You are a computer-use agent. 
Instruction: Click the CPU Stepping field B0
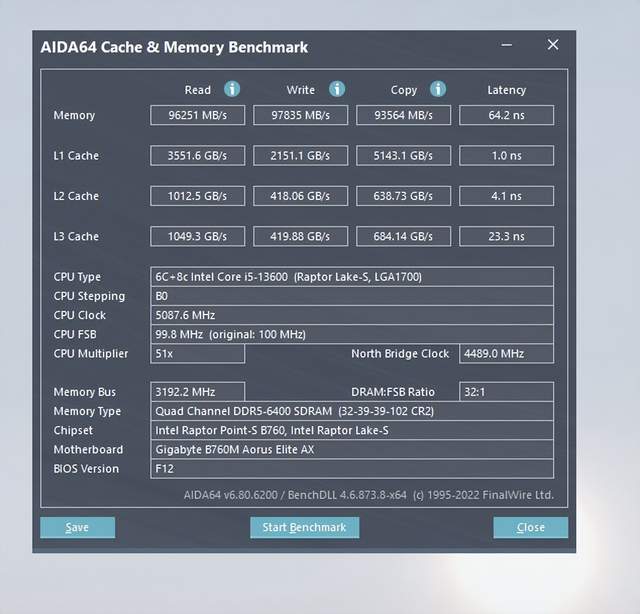(x=352, y=296)
